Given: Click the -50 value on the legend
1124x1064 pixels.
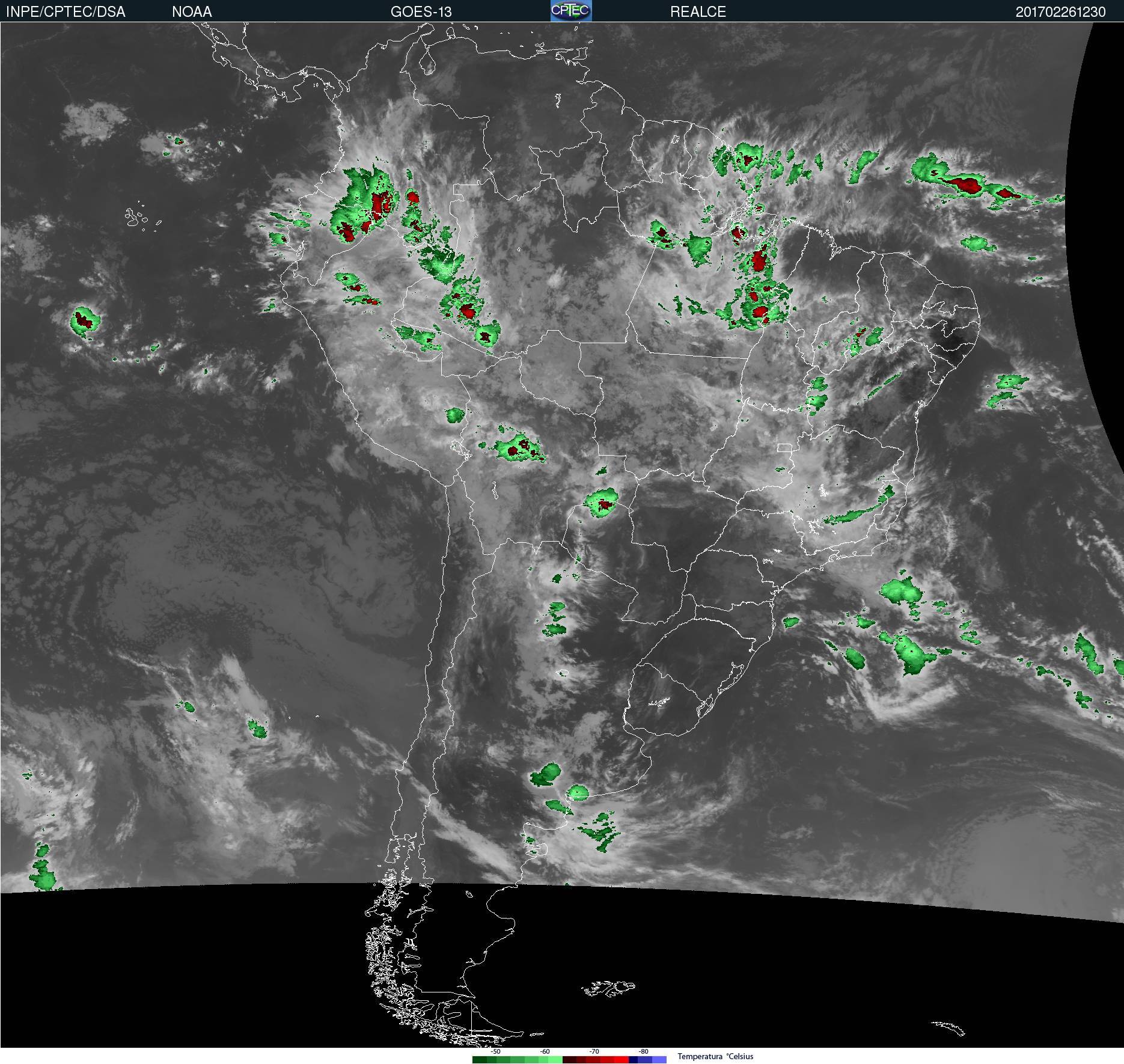Looking at the screenshot, I should point(495,1052).
